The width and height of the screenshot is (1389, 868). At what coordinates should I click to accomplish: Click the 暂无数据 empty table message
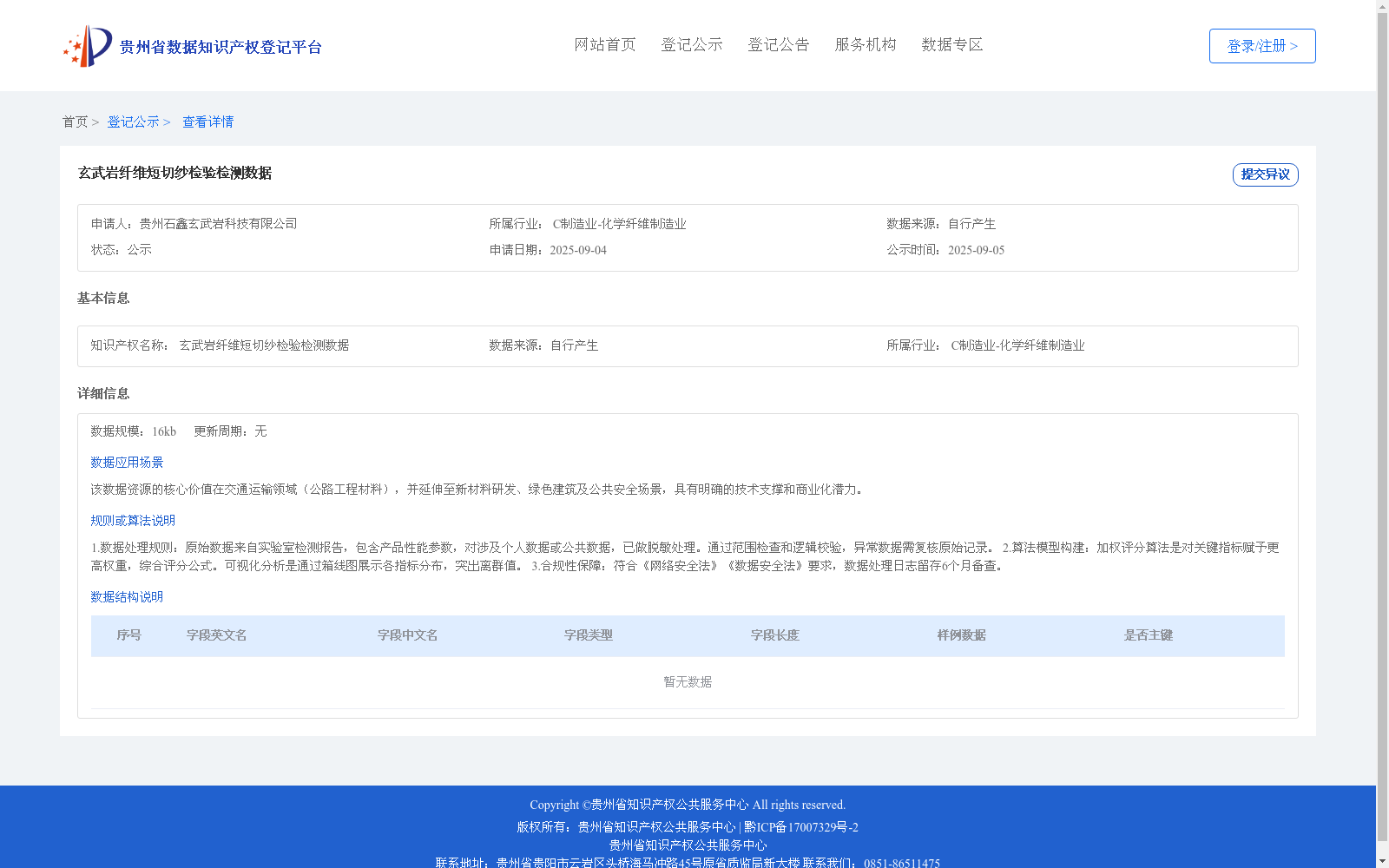[x=688, y=682]
